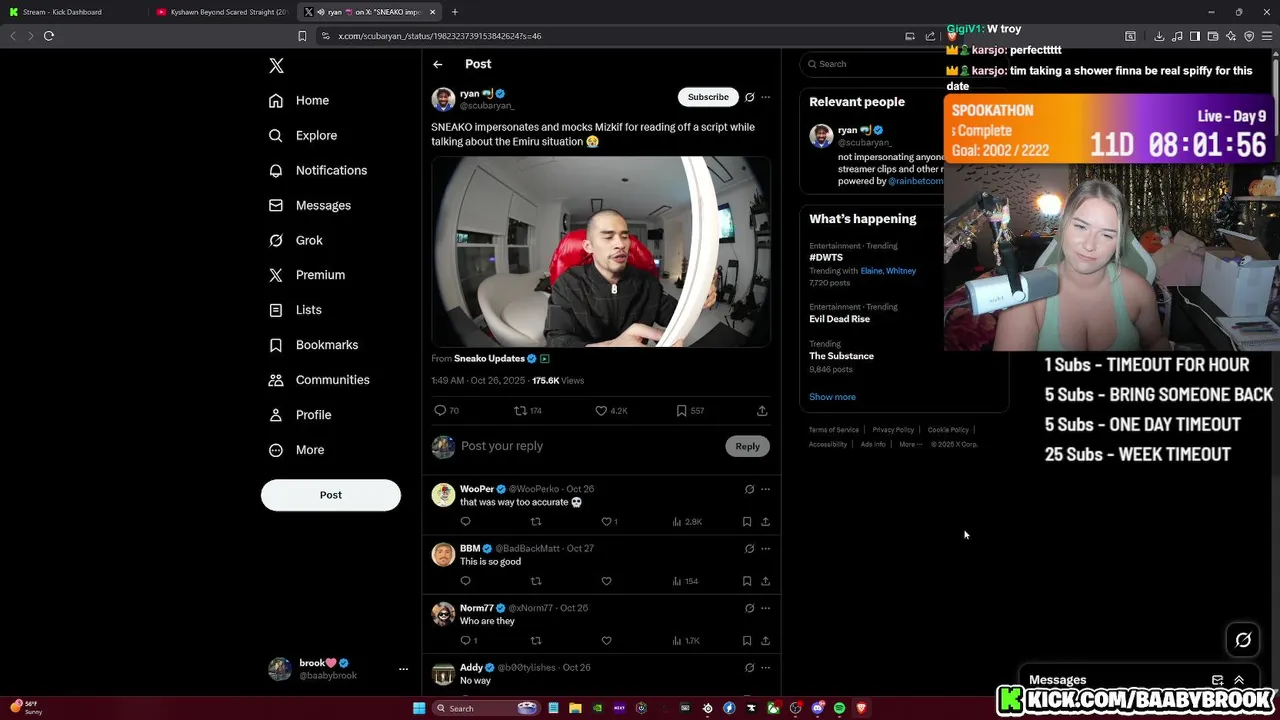
Task: Open Lists in sidebar
Action: (295, 310)
